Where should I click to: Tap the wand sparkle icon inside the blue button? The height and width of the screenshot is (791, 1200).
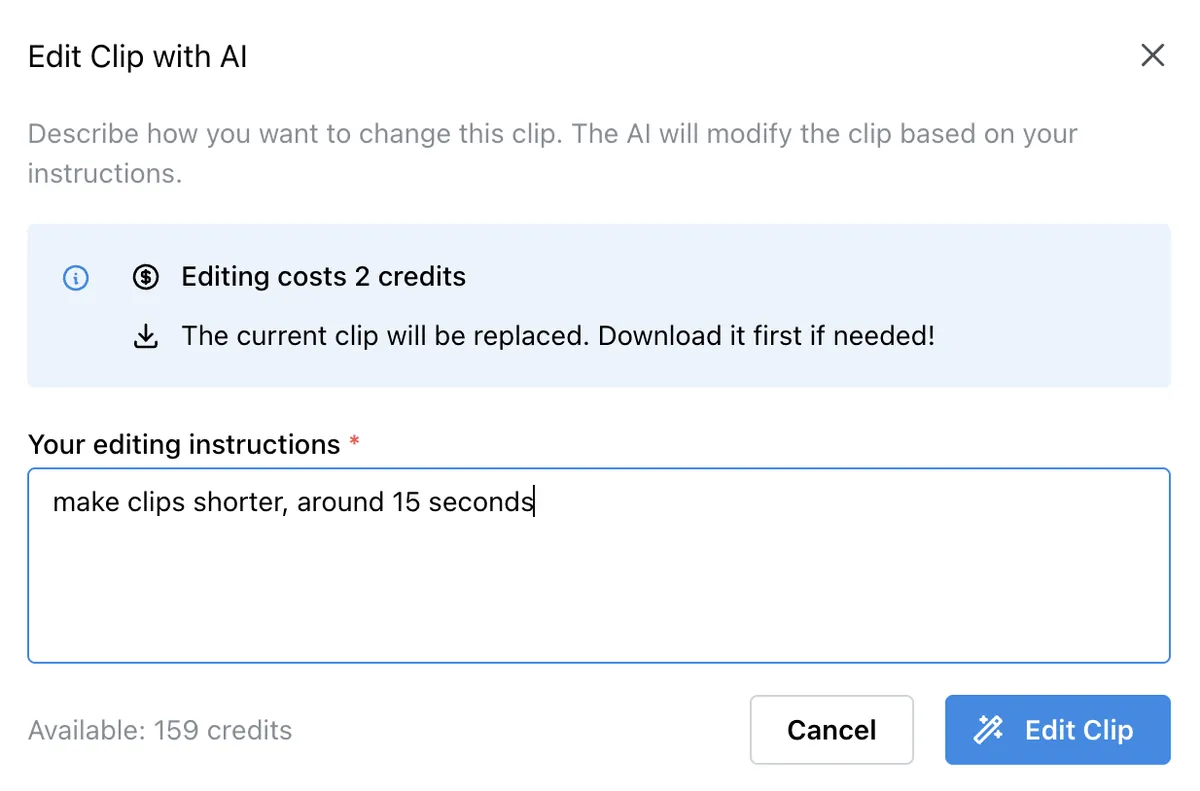pyautogui.click(x=986, y=730)
